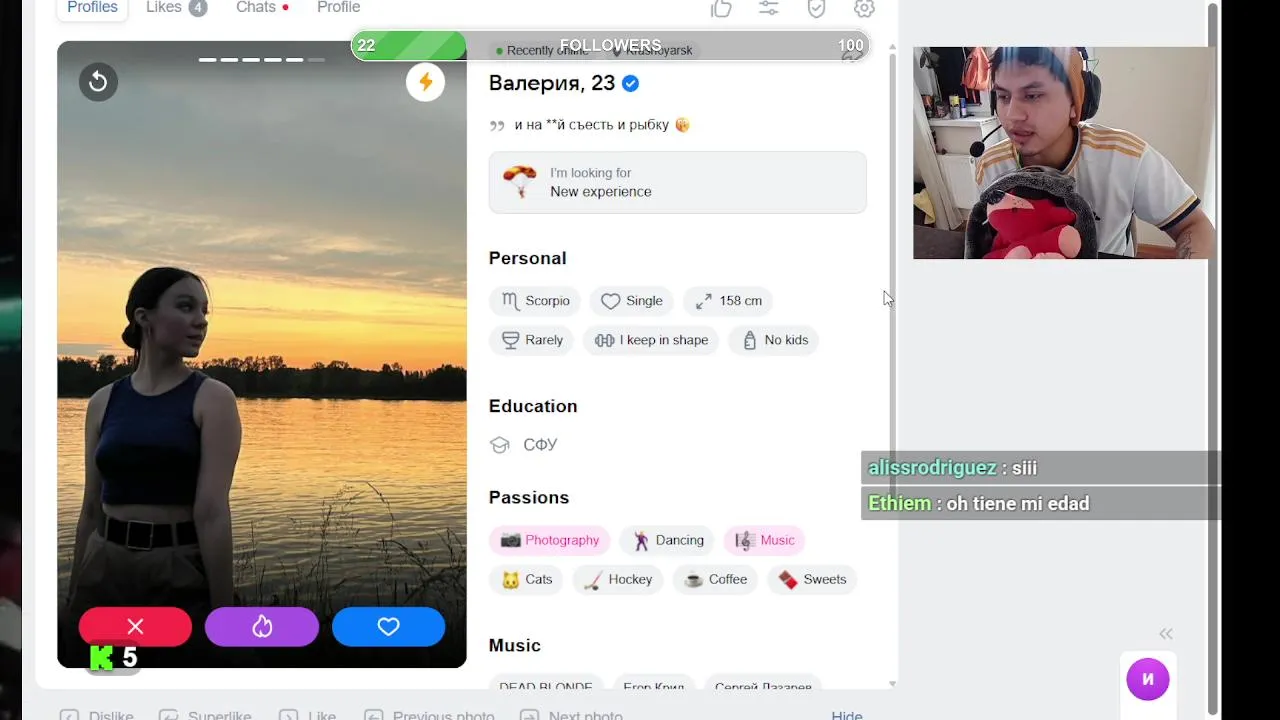
Task: Click the blue verified badge near Валерия
Action: 631,84
